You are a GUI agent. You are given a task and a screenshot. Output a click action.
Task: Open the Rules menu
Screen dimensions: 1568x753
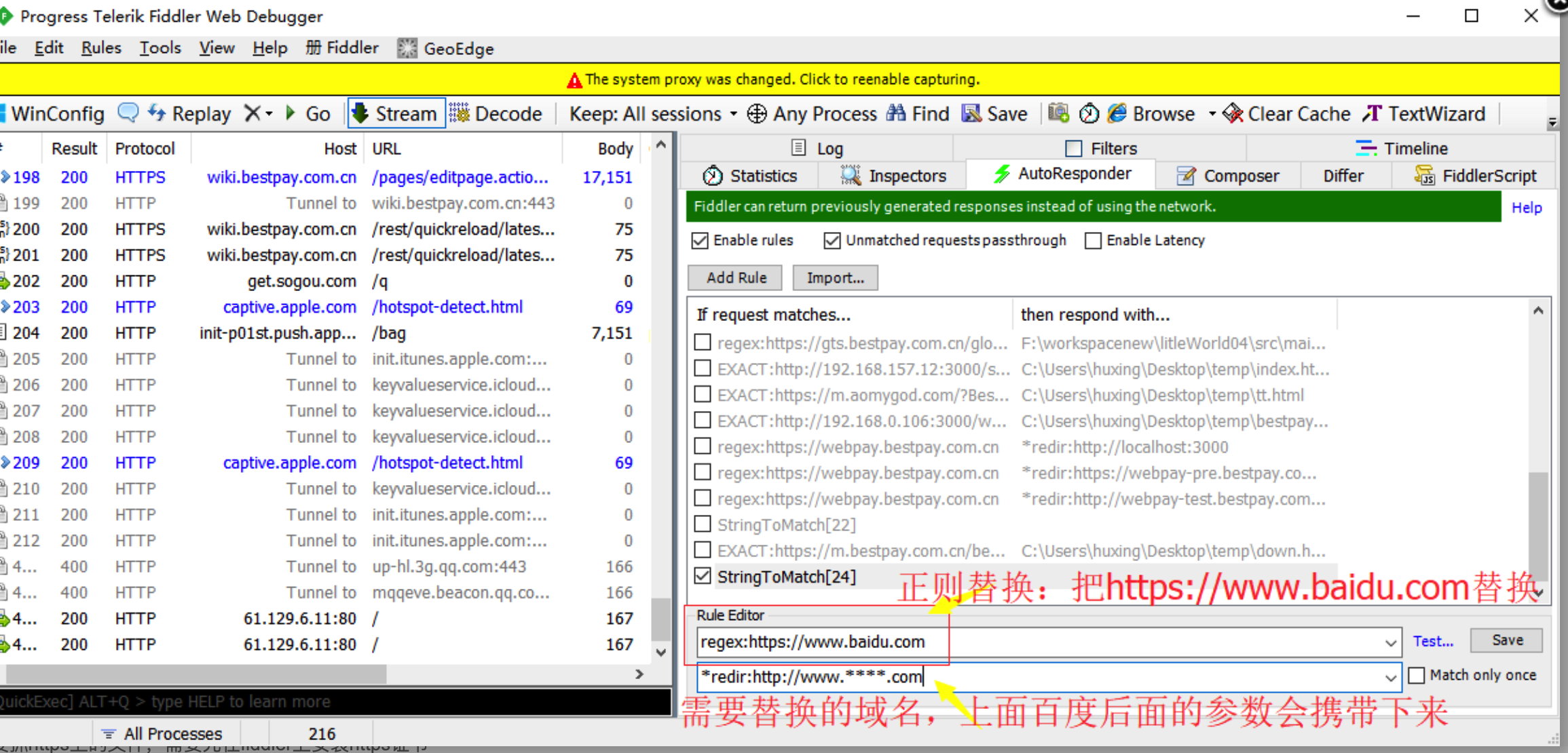click(x=100, y=47)
